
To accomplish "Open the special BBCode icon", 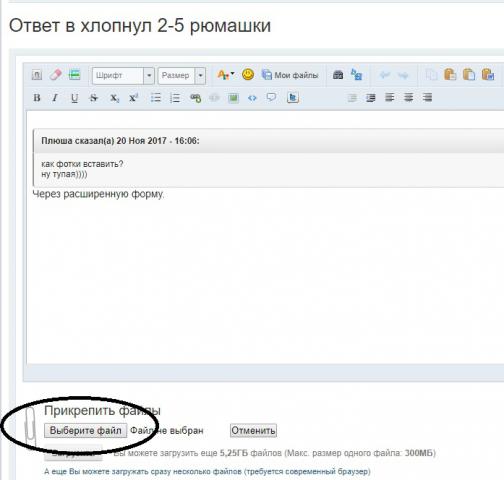I will coord(74,75).
